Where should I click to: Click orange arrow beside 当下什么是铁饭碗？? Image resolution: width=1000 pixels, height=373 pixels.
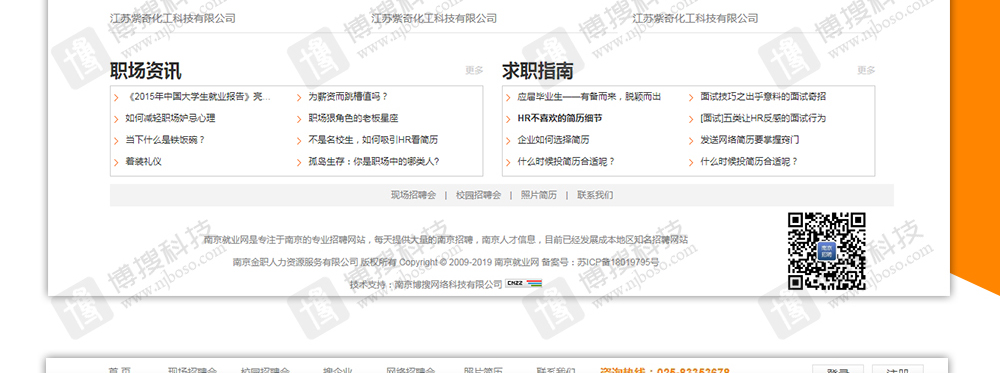click(x=116, y=141)
